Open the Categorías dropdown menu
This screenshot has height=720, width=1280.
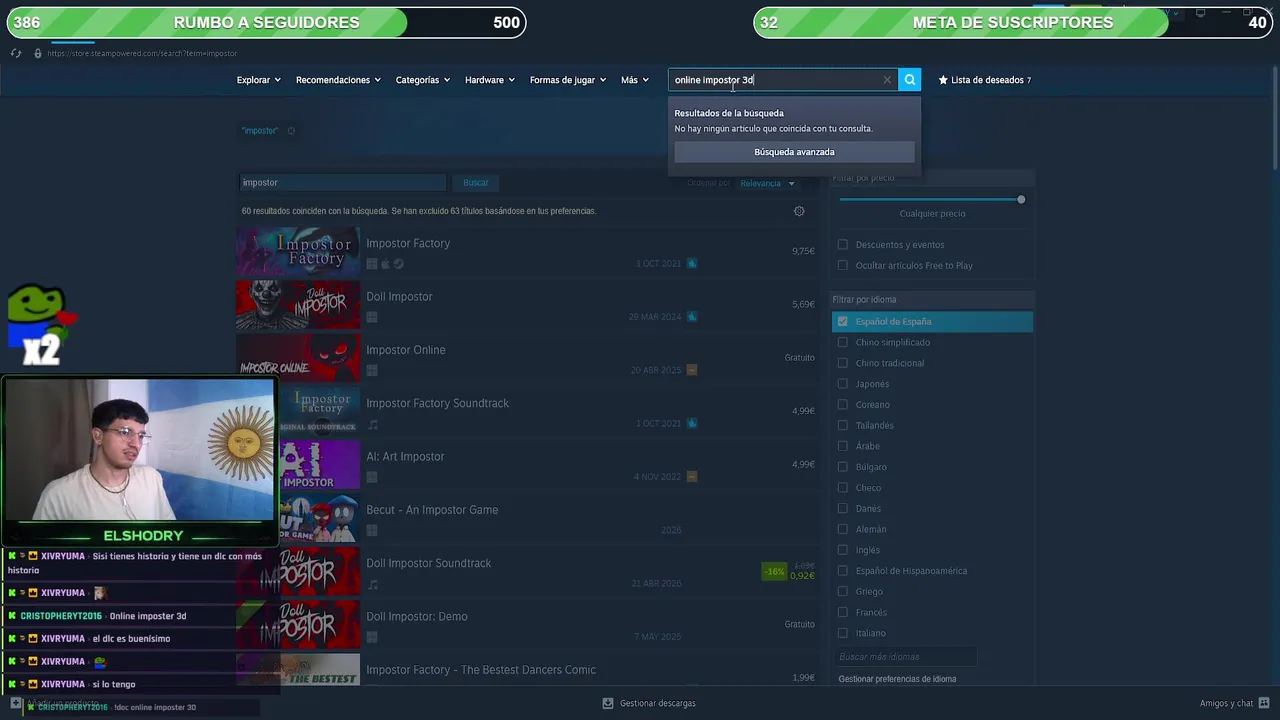coord(422,80)
